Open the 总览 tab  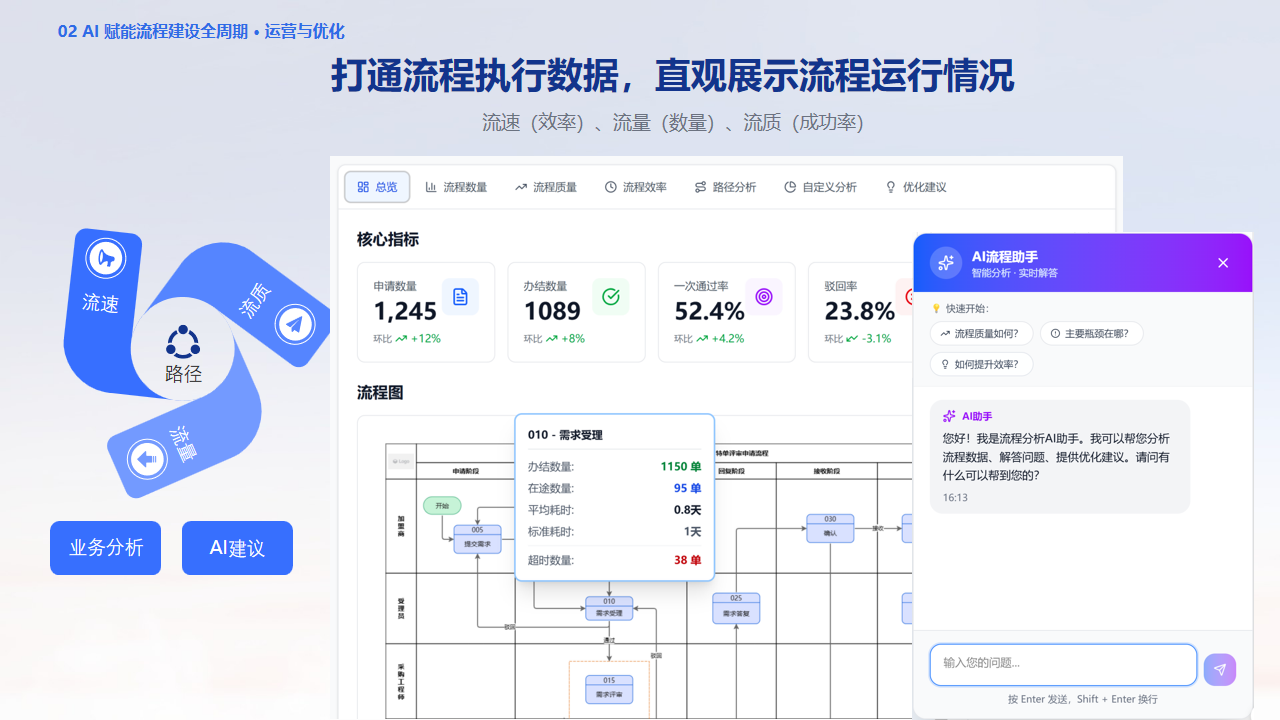coord(377,187)
